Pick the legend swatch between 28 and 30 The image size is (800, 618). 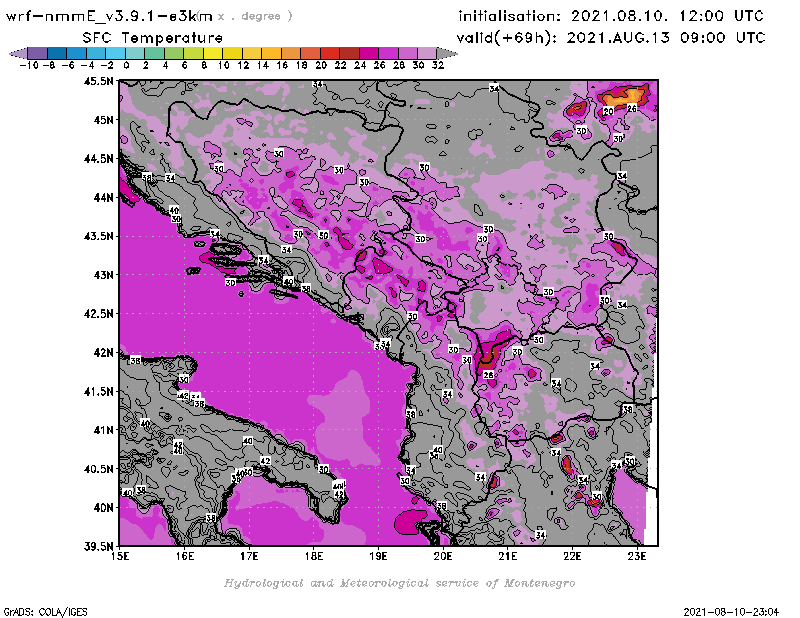(407, 53)
